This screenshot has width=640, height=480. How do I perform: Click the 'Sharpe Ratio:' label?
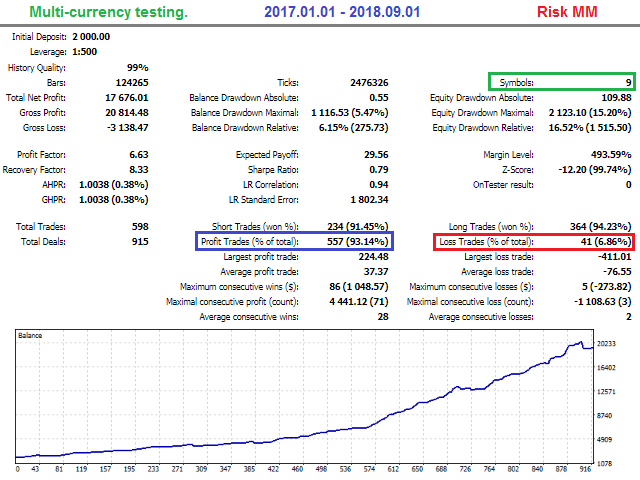273,170
